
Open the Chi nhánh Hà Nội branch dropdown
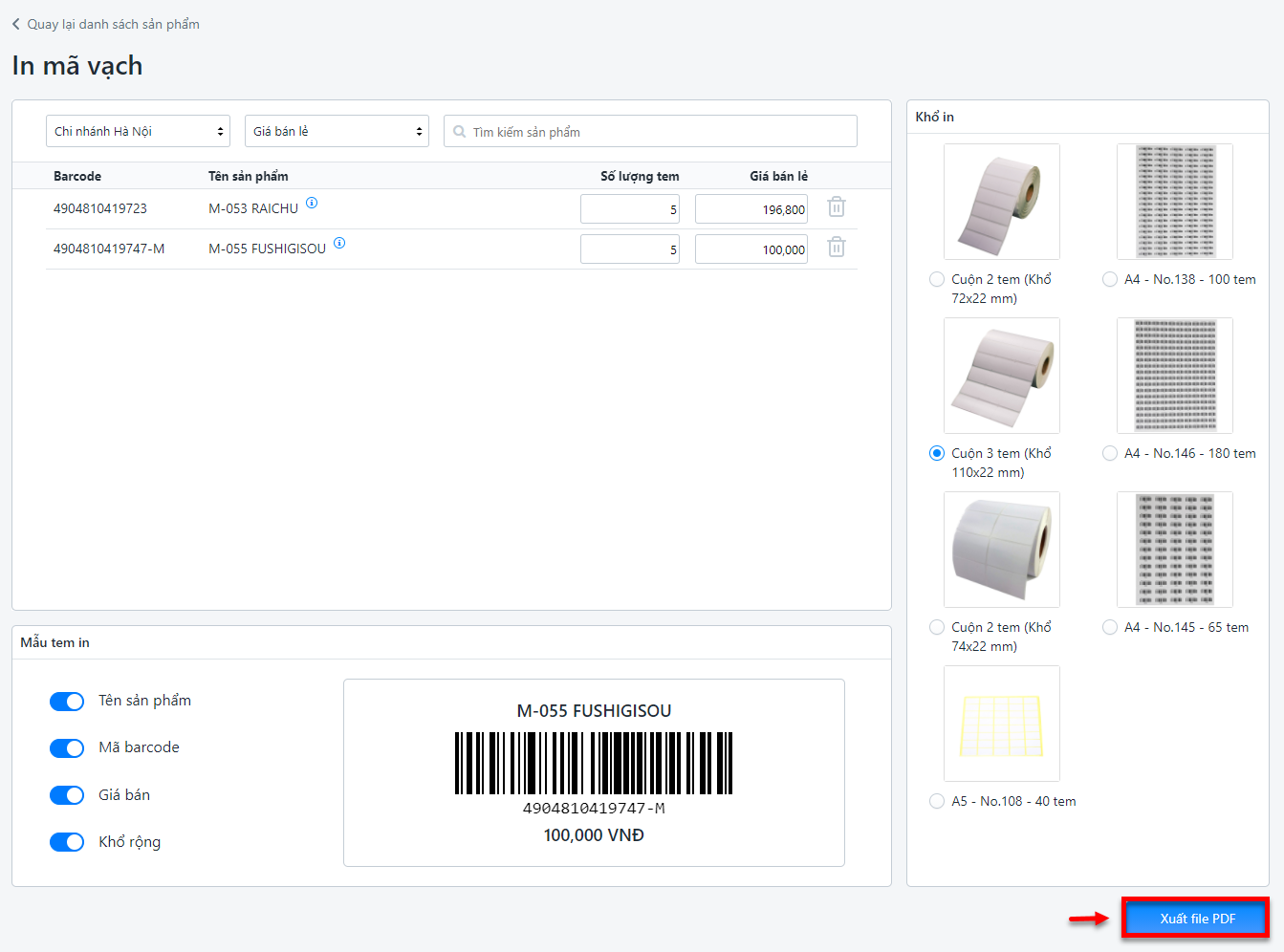click(138, 131)
